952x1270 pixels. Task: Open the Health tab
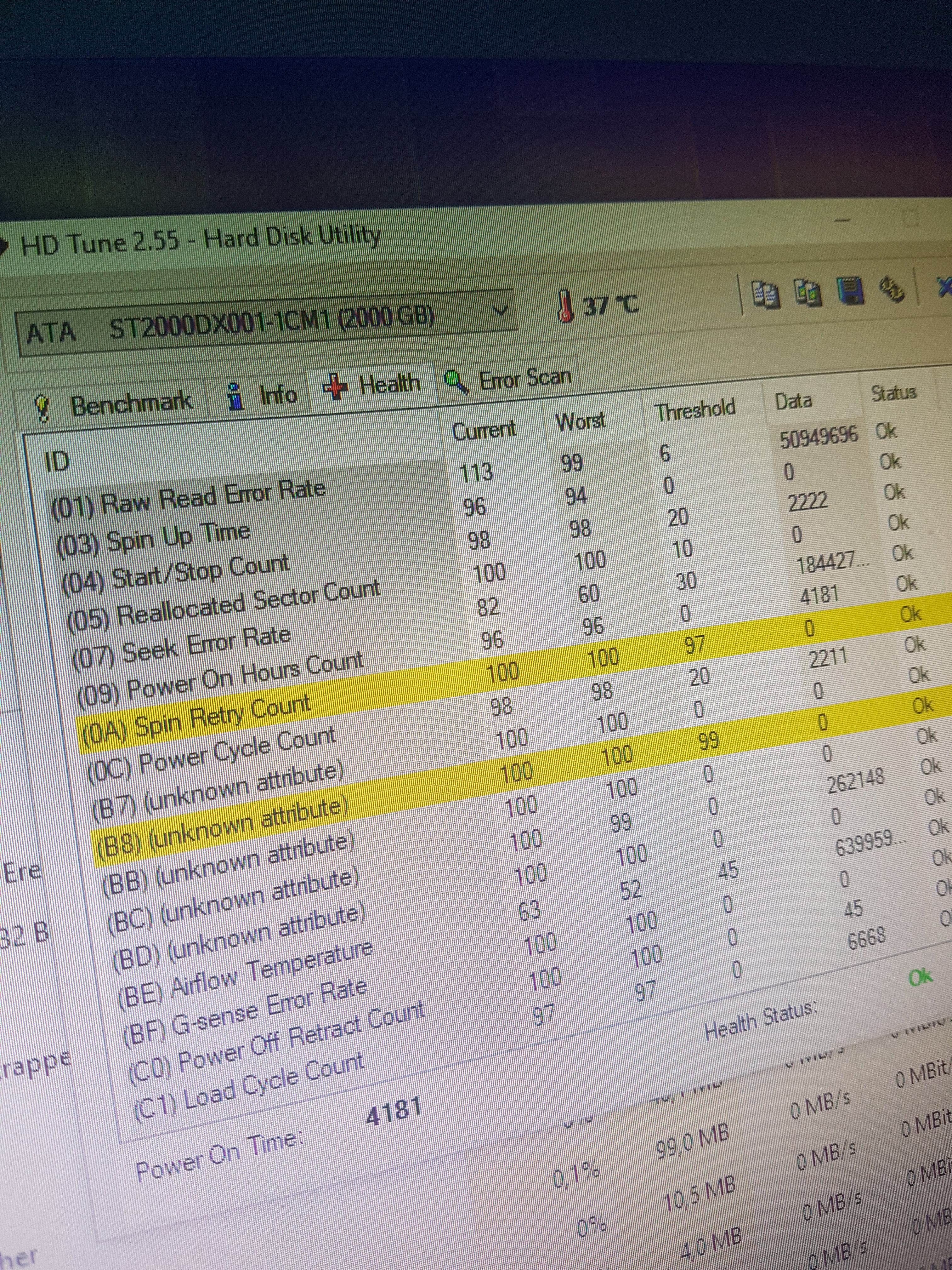pyautogui.click(x=372, y=385)
